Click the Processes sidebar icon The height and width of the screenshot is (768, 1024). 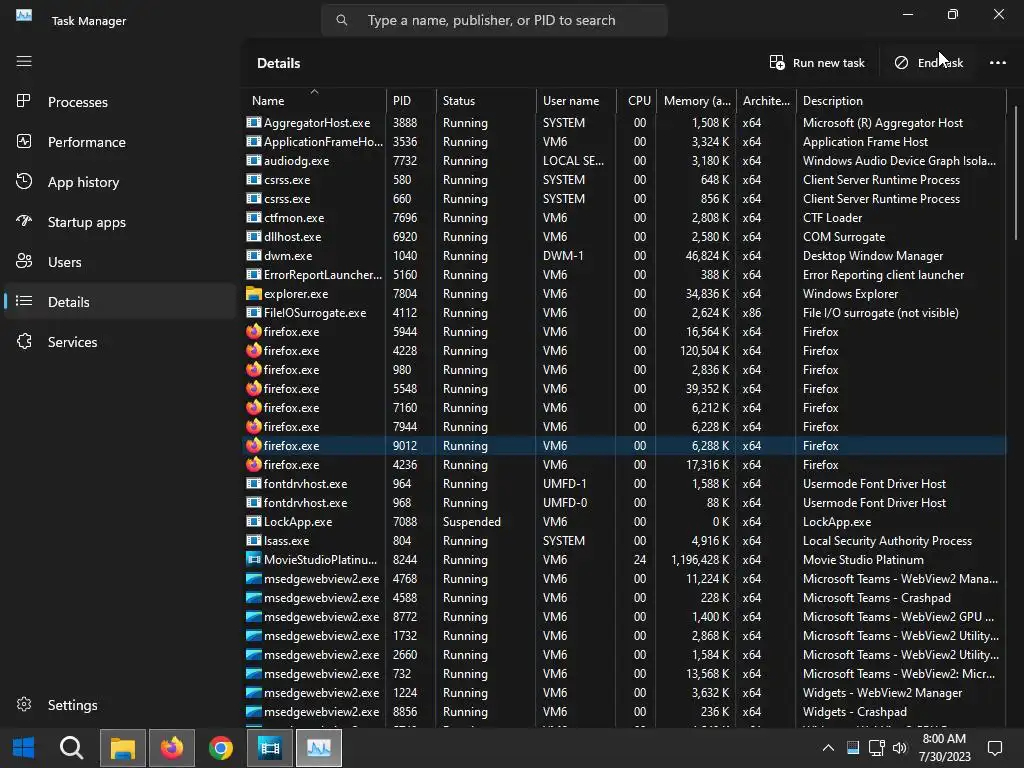pyautogui.click(x=24, y=101)
